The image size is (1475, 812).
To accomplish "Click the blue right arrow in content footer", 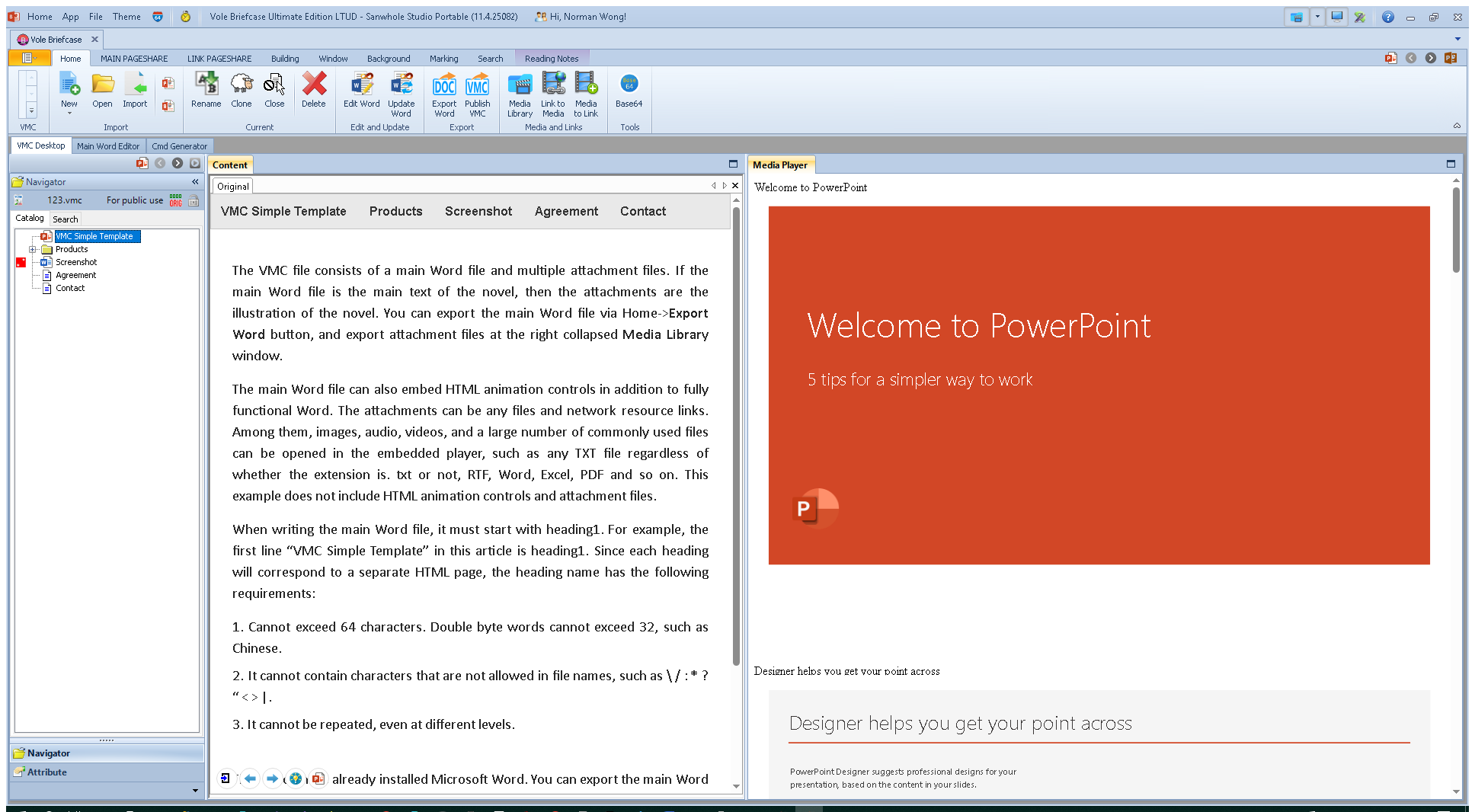I will click(272, 778).
